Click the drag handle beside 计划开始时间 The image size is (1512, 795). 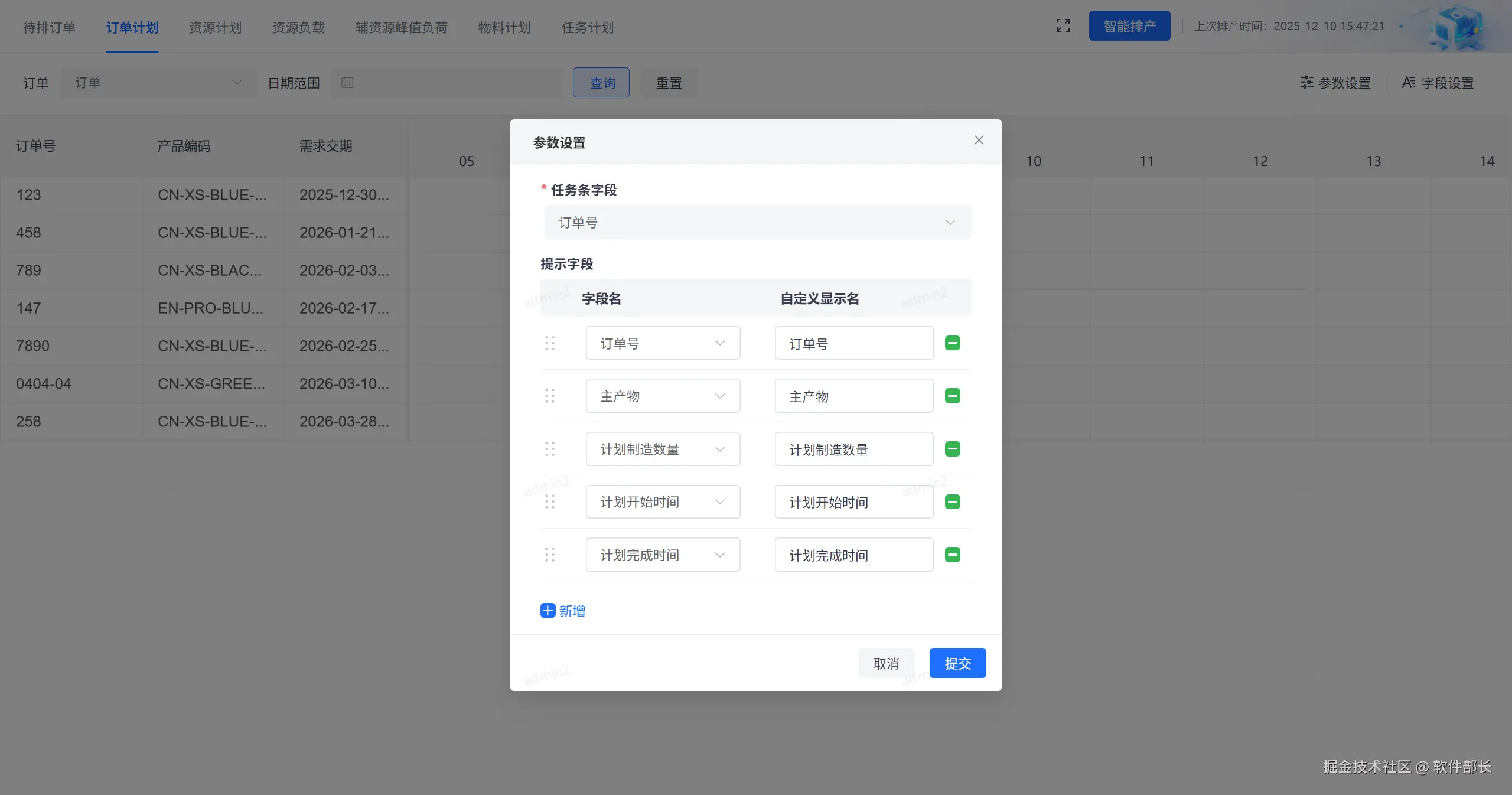click(550, 502)
